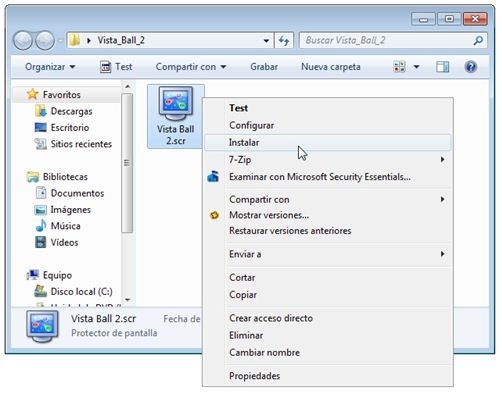Click the Microsoft Security Essentials menu icon
The width and height of the screenshot is (502, 395).
point(213,176)
